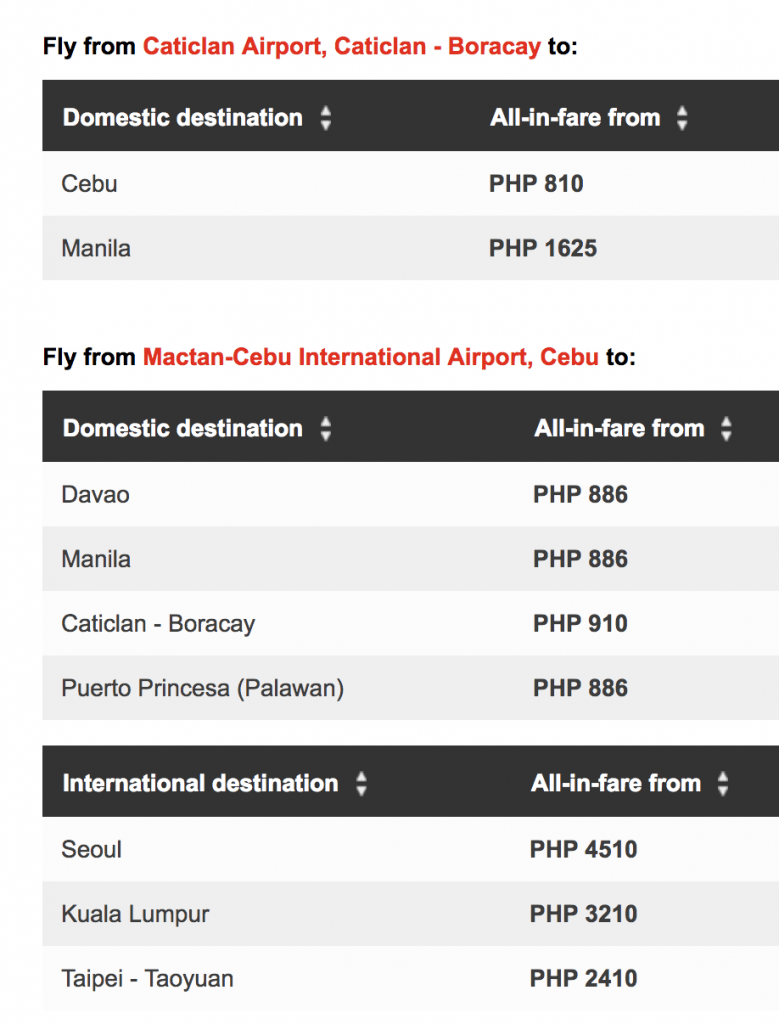Sort Caticlan table by domestic destination arrows
This screenshot has height=1024, width=779.
coord(325,118)
